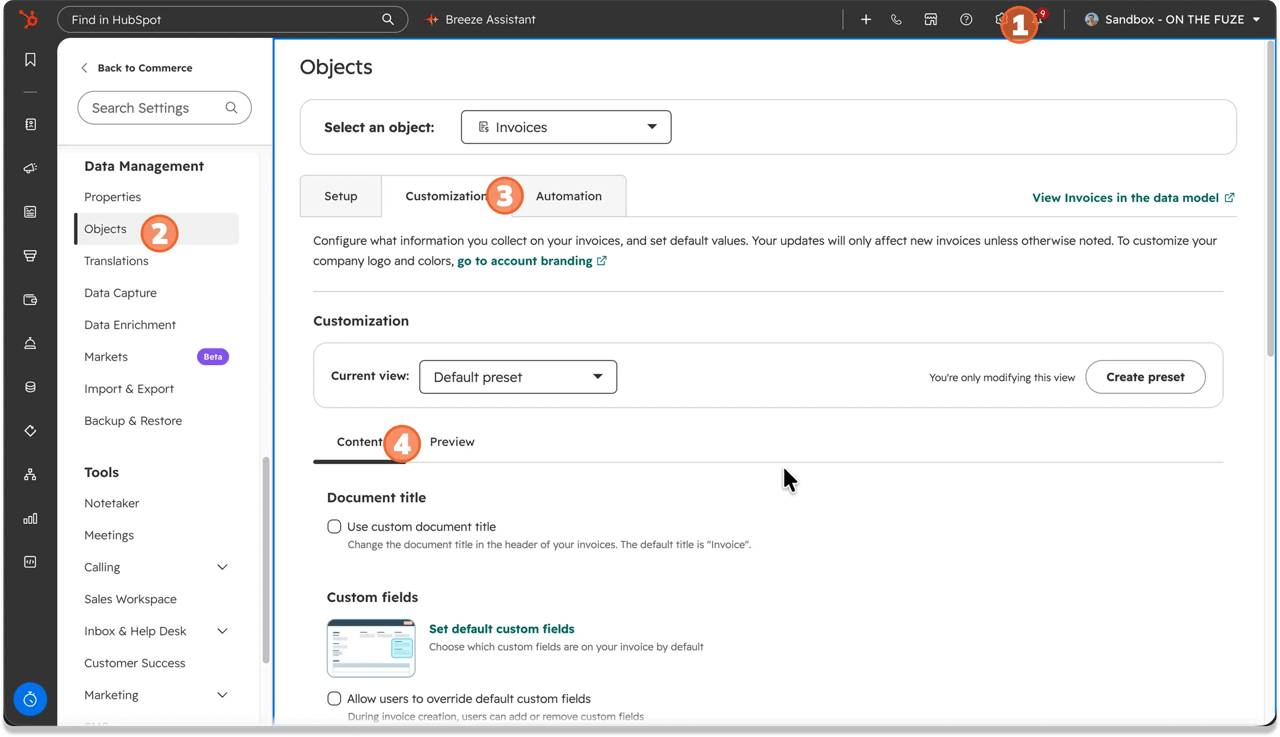Follow the go to account branding link
This screenshot has height=737, width=1280.
pos(525,261)
